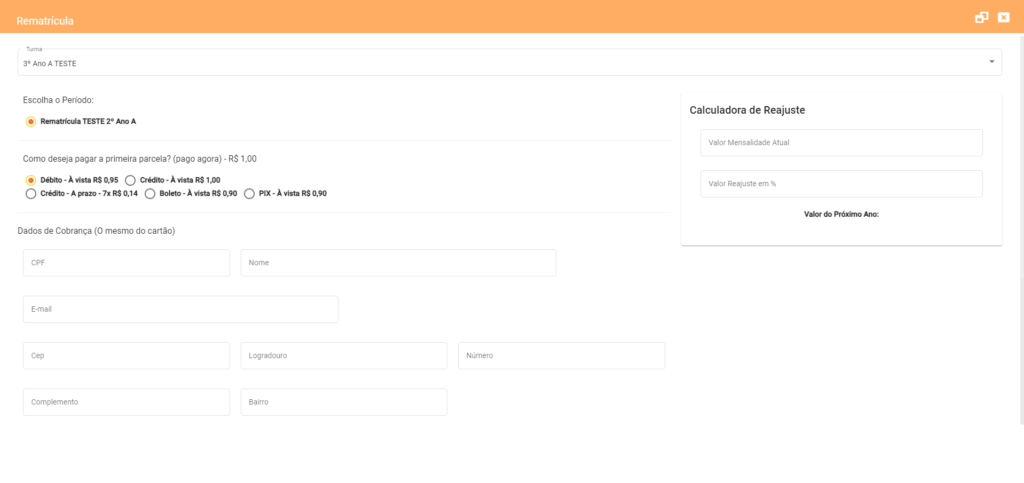Click into the E-mail field
This screenshot has height=483, width=1024.
(180, 309)
